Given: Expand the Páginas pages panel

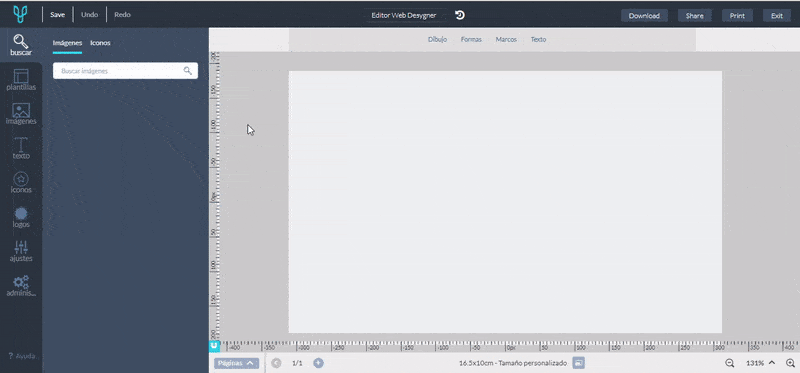Looking at the screenshot, I should (x=236, y=363).
